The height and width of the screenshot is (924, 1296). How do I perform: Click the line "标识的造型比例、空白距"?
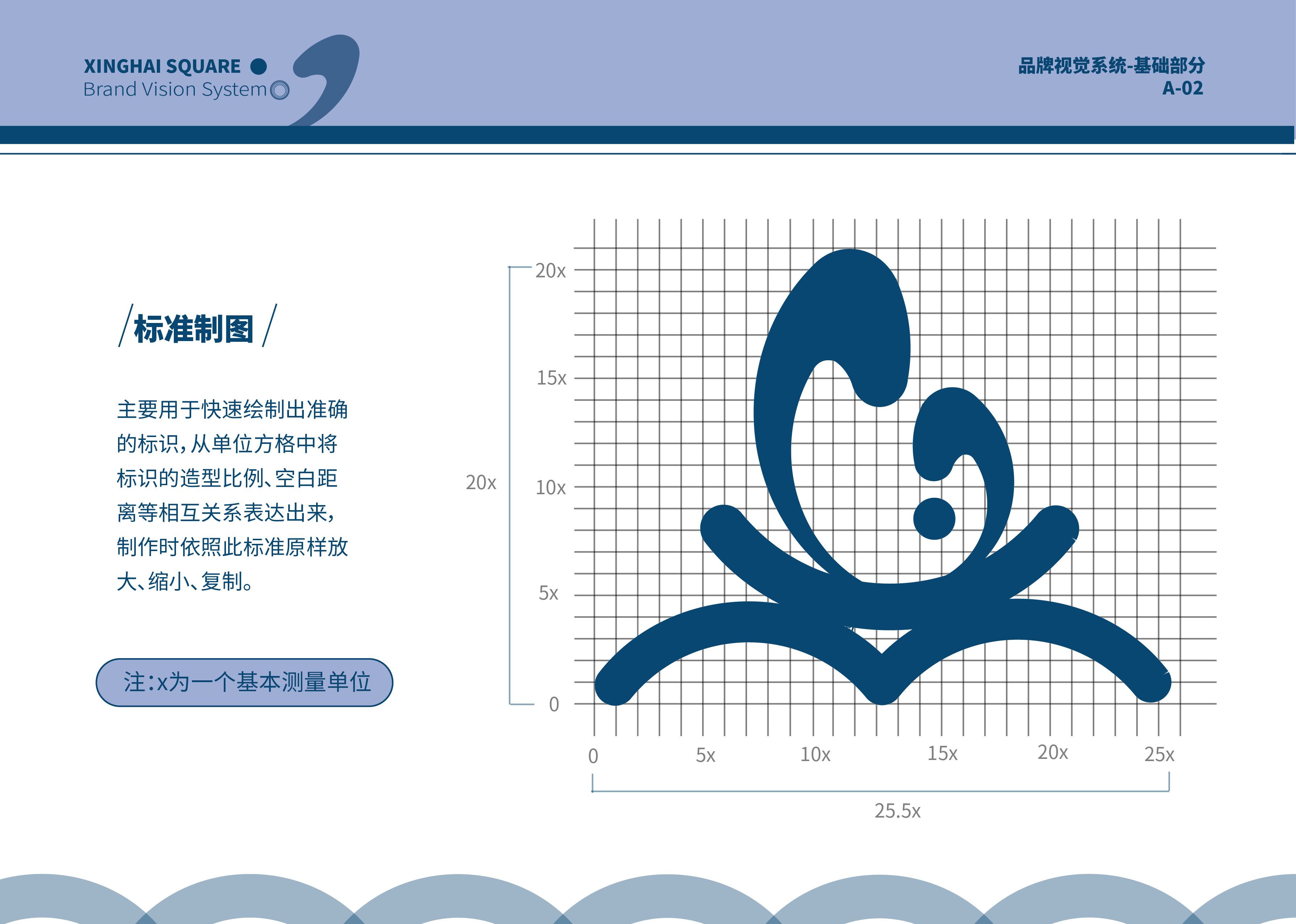click(227, 478)
